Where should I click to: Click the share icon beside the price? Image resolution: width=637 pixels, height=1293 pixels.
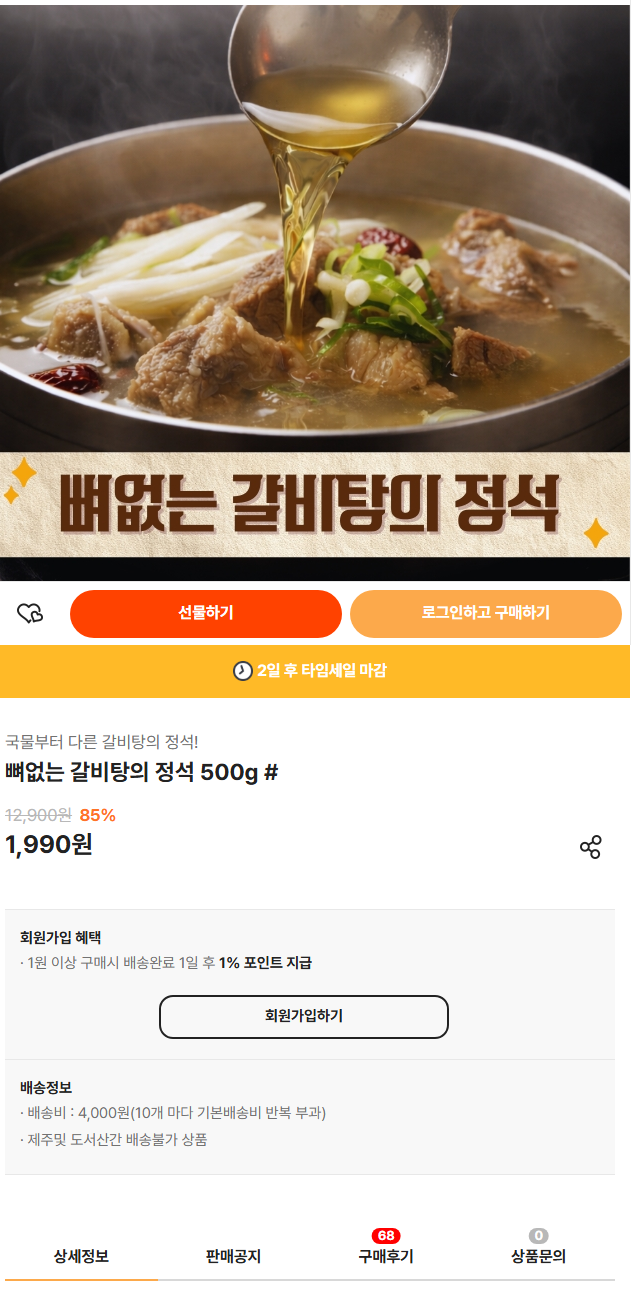590,847
